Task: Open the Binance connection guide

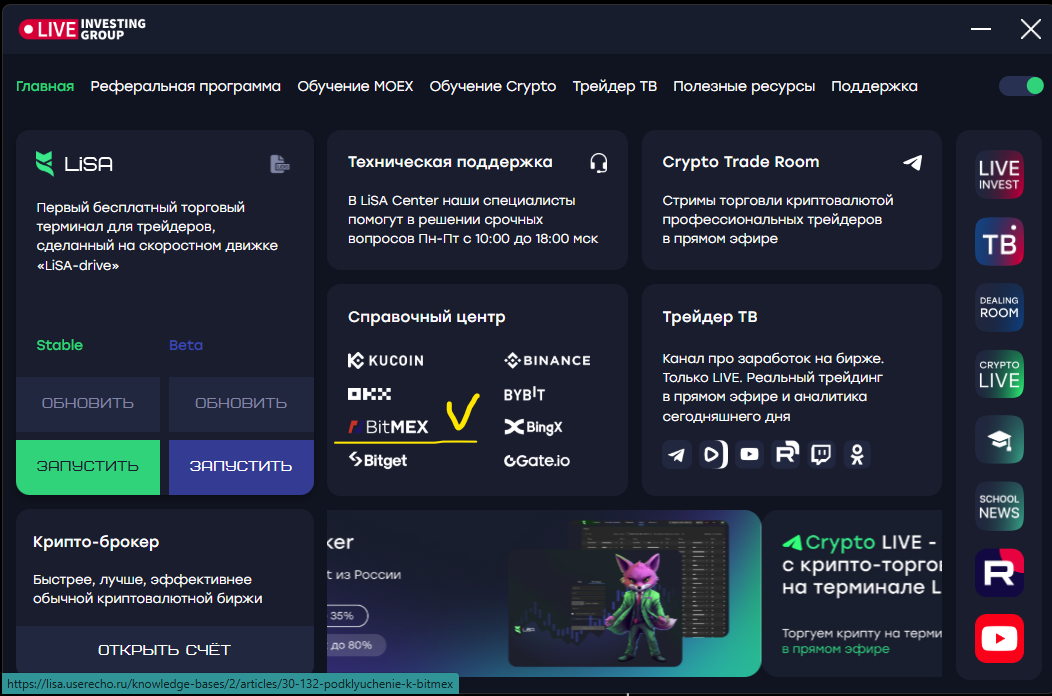Action: (547, 360)
